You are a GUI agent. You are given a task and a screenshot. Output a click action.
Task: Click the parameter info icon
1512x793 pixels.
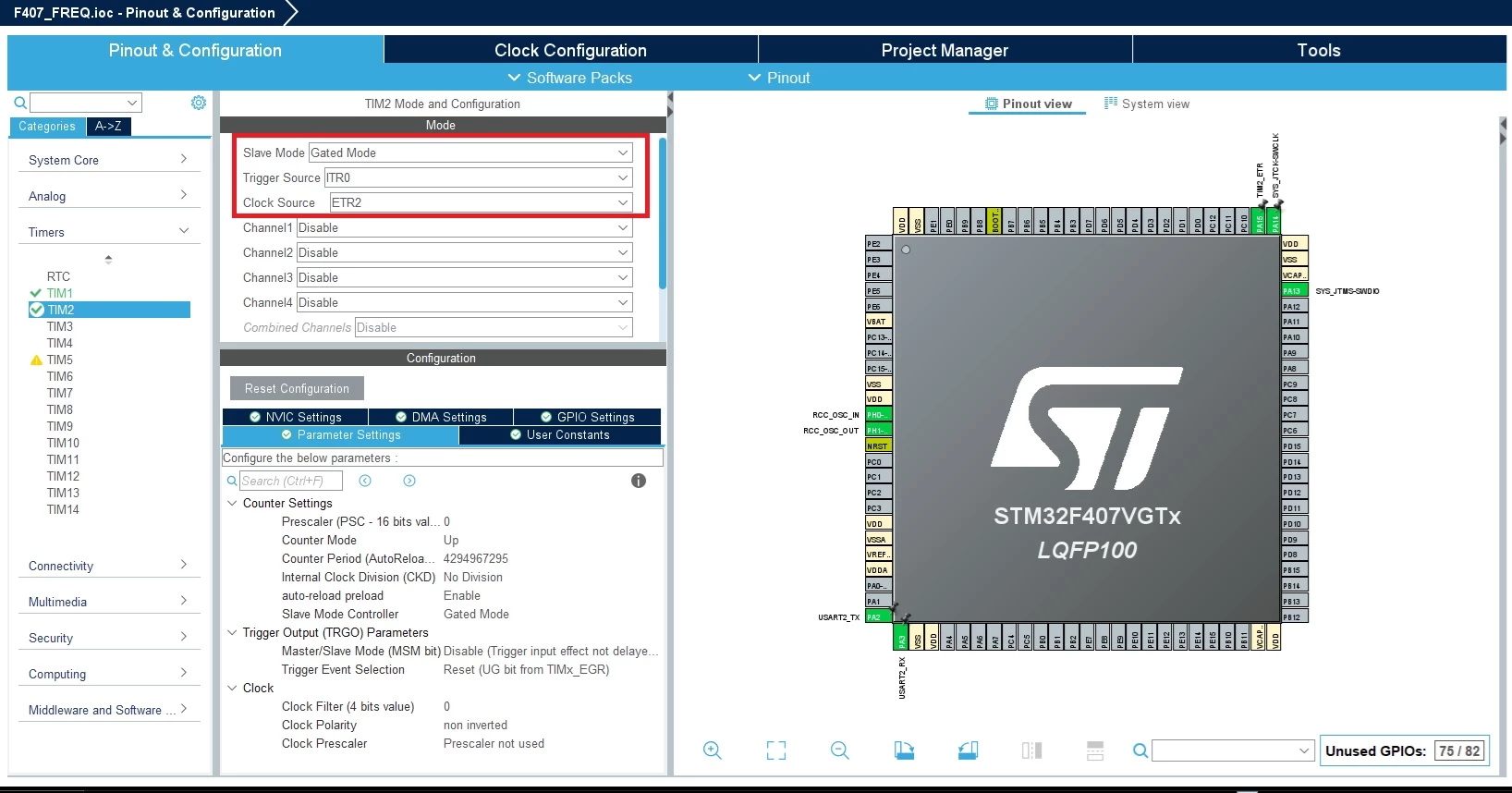(639, 481)
